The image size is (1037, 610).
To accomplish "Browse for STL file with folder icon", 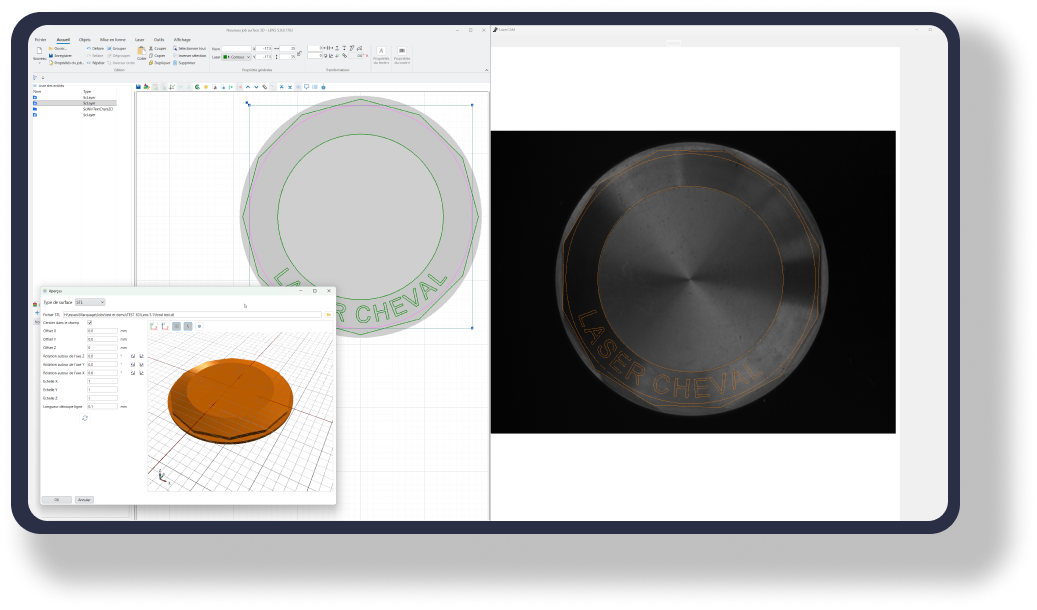I will point(329,314).
